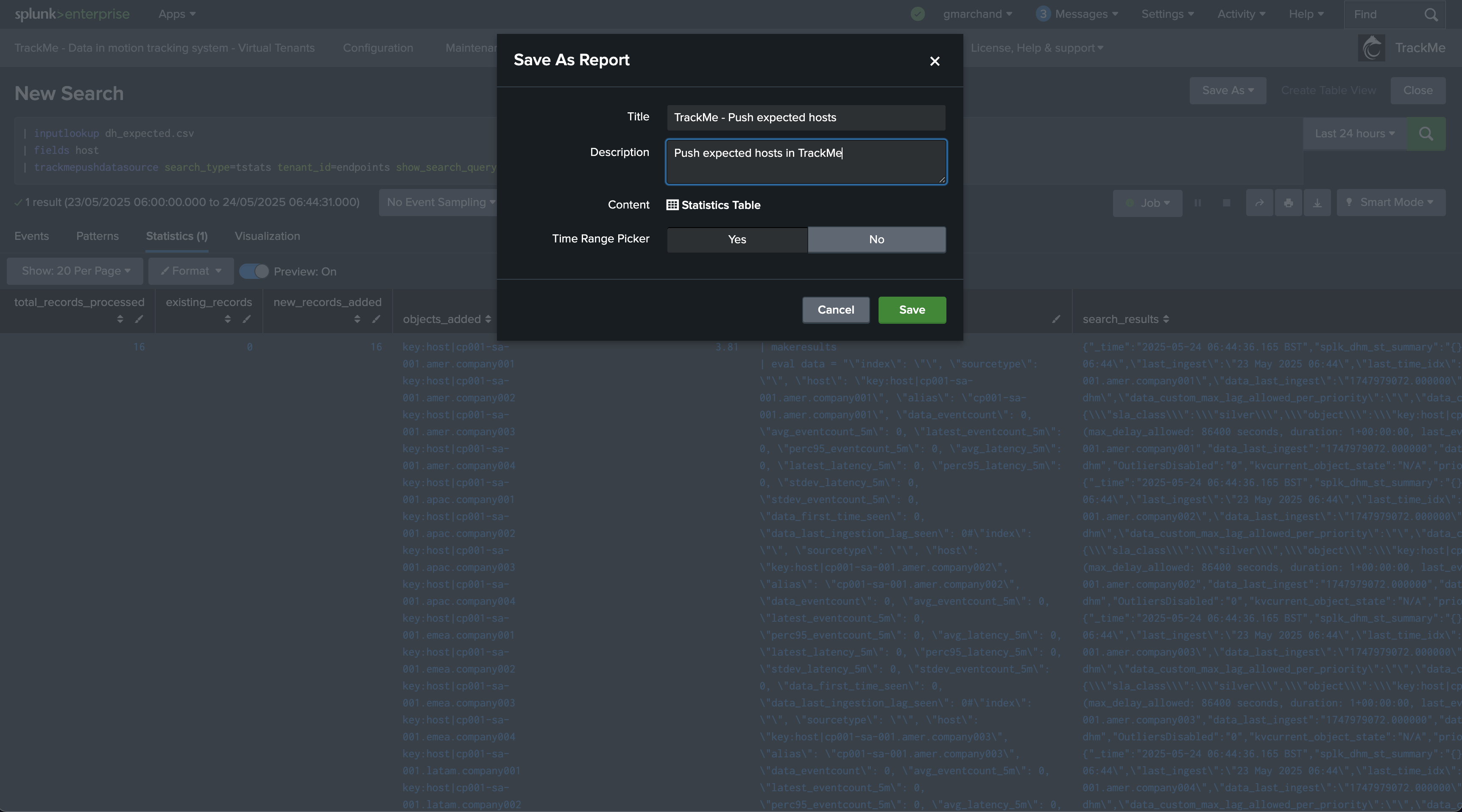Set Time Range Picker to No
Screen dimensions: 1462x812
tap(876, 239)
